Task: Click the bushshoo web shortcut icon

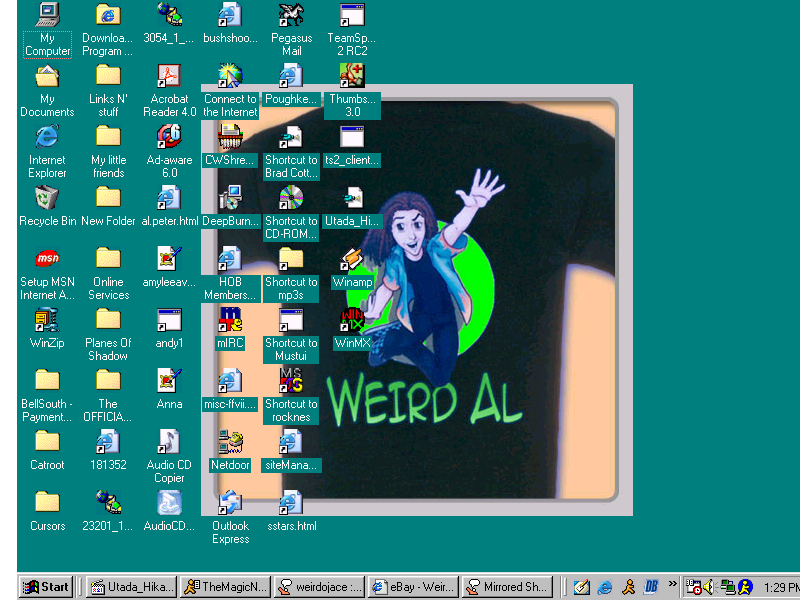Action: (230, 14)
